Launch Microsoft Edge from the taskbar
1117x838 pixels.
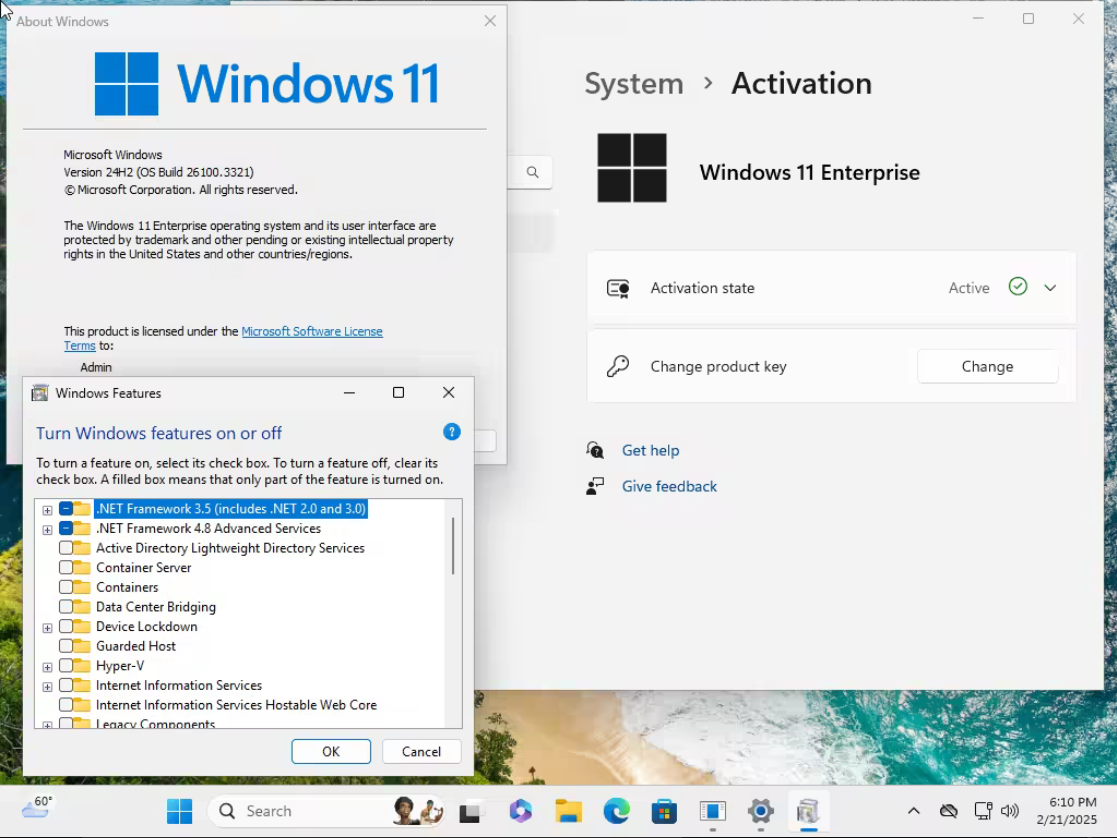pyautogui.click(x=616, y=811)
